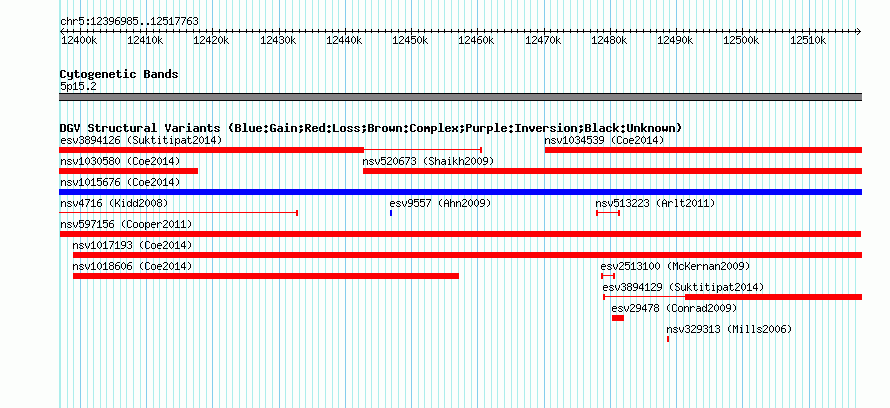The image size is (890, 408).
Task: Click the gray 5p15.2 cytogenetic band bar
Action: pos(460,97)
